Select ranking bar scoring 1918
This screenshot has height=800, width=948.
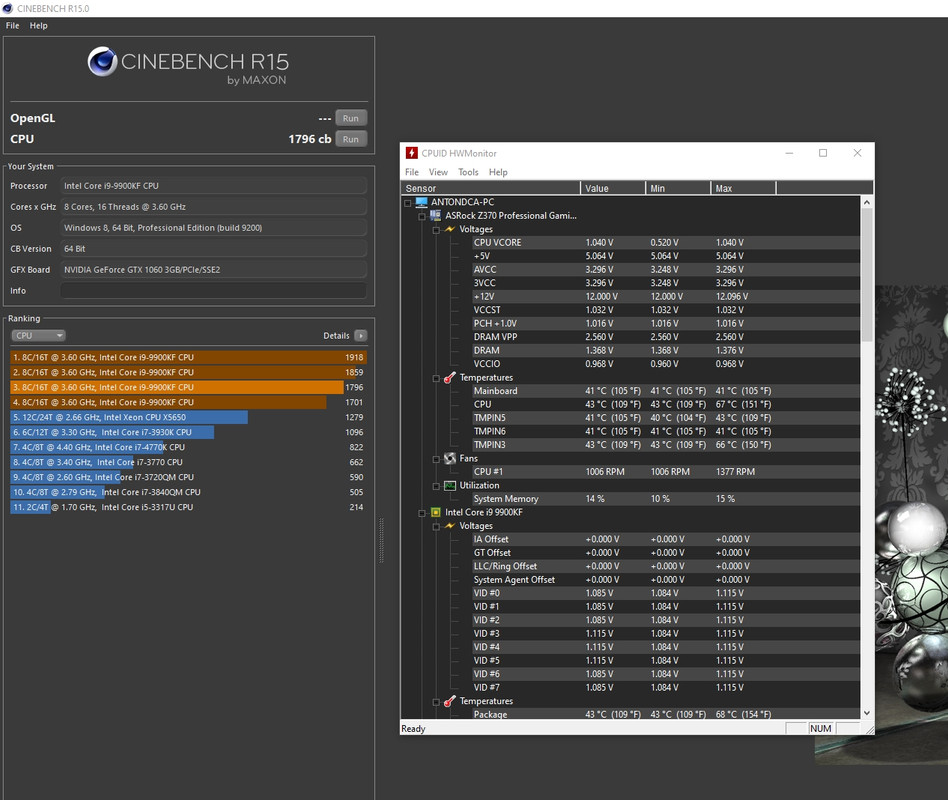click(x=189, y=357)
